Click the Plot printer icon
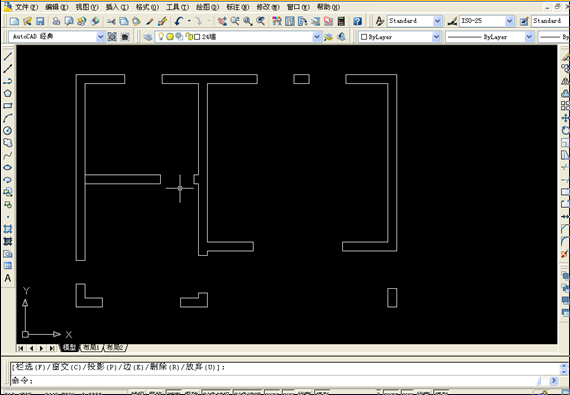This screenshot has width=570, height=395. 56,21
